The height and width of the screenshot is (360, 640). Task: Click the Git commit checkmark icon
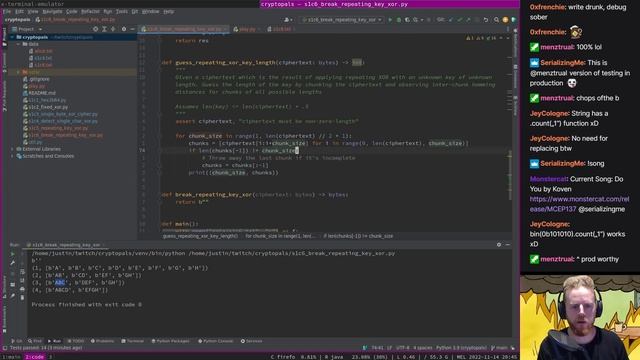tap(460, 20)
